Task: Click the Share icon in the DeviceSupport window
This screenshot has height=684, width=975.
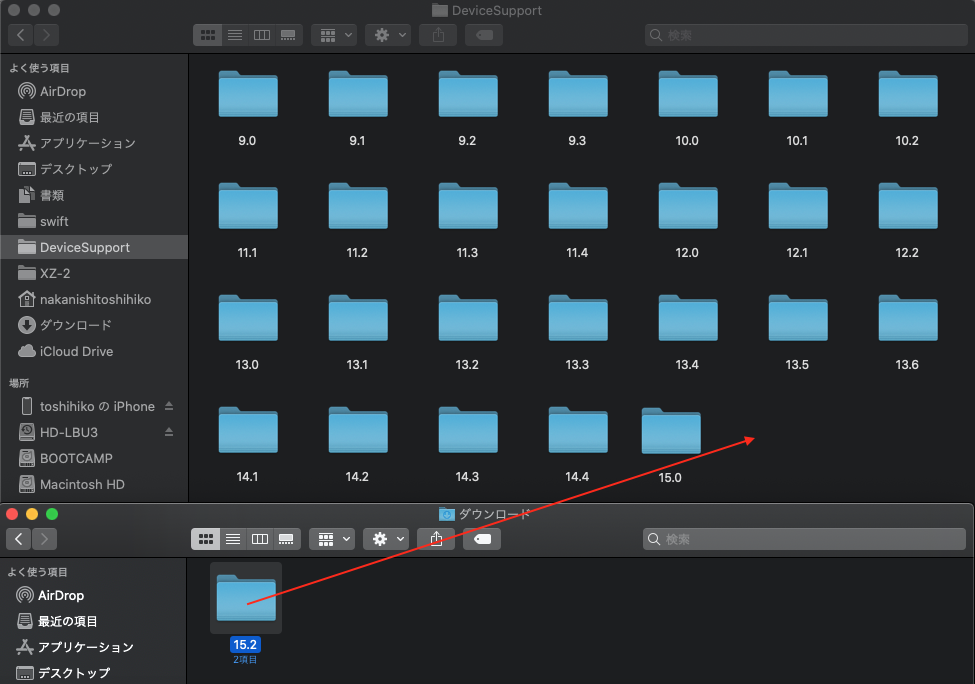Action: click(438, 35)
